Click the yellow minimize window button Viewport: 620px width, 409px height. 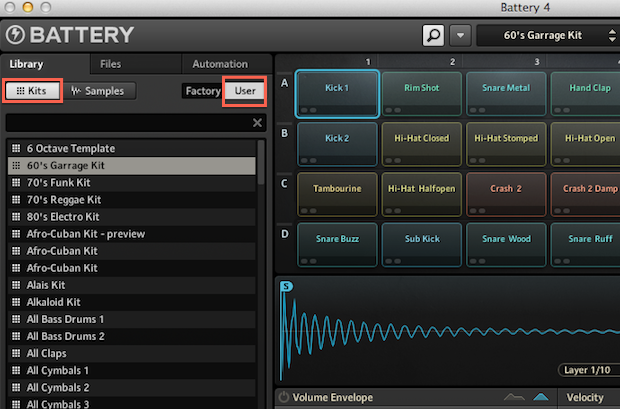point(27,7)
